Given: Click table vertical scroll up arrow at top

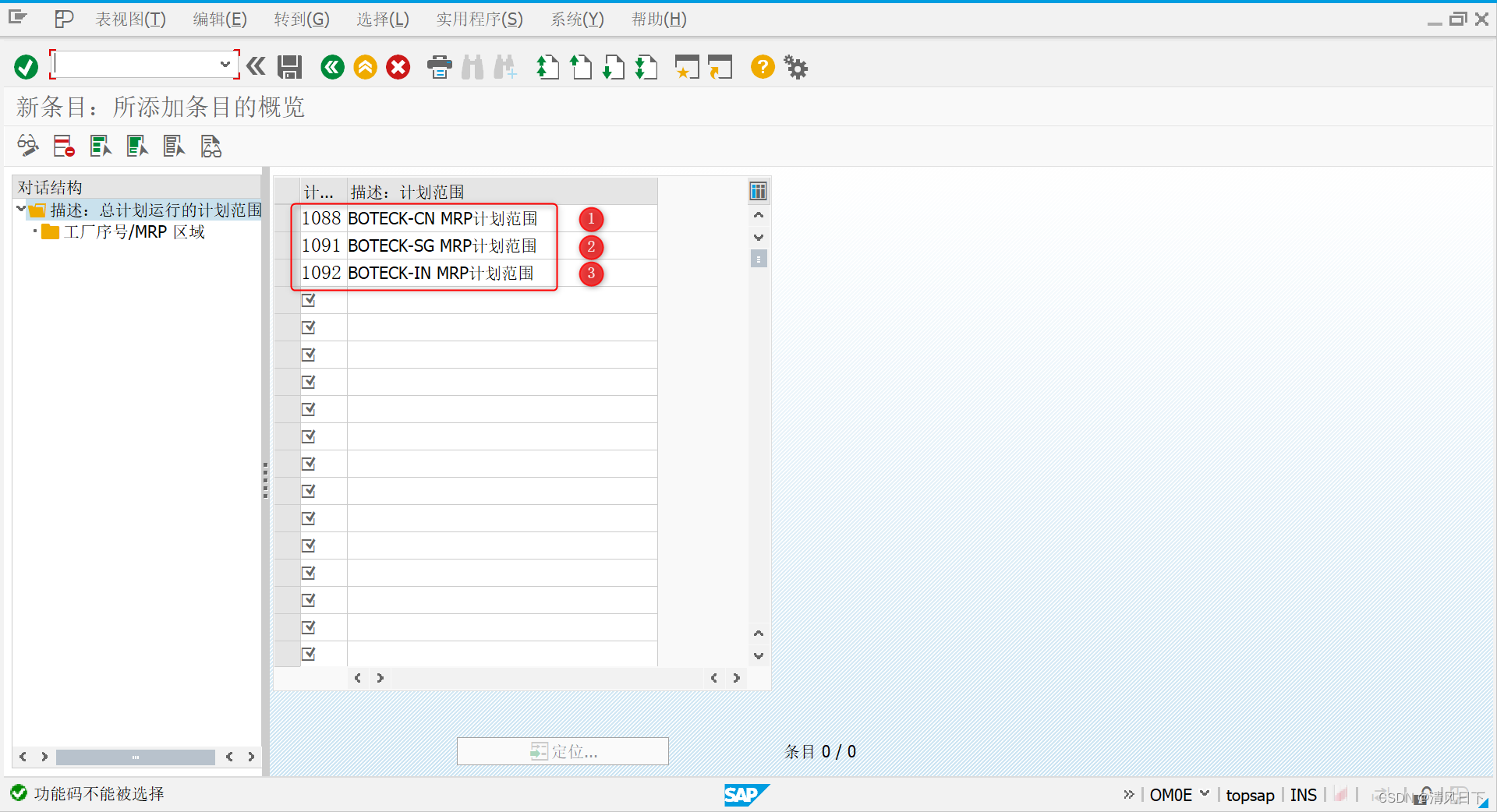Looking at the screenshot, I should coord(758,215).
